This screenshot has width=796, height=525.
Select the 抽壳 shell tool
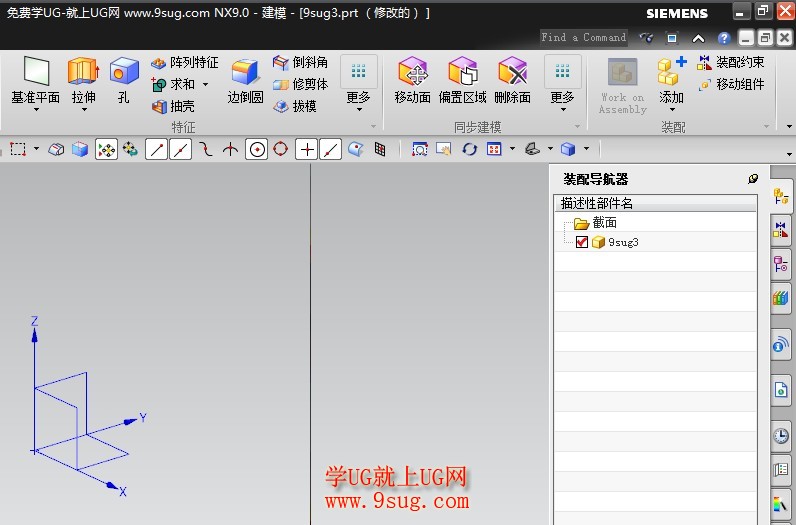tap(173, 106)
